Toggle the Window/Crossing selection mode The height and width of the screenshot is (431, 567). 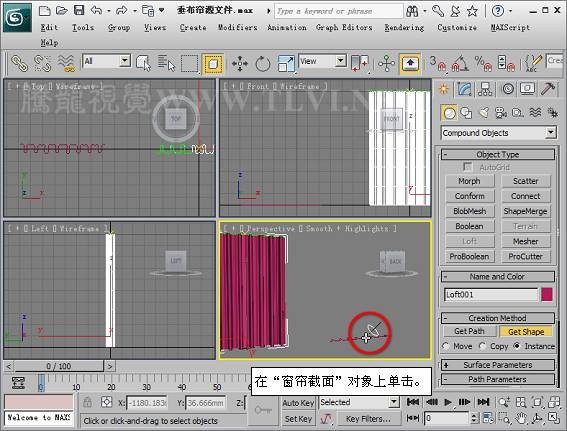[x=213, y=64]
